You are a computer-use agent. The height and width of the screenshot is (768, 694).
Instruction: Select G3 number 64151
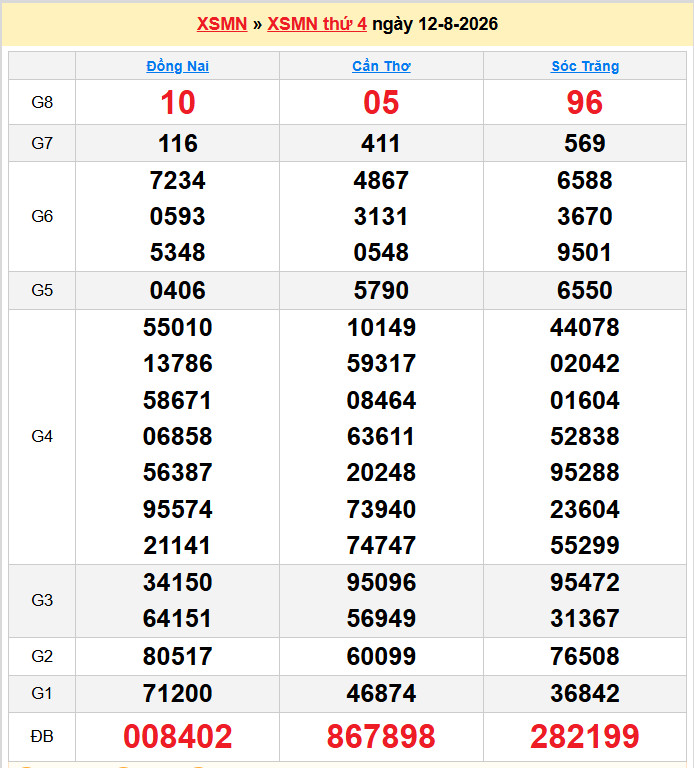[177, 618]
